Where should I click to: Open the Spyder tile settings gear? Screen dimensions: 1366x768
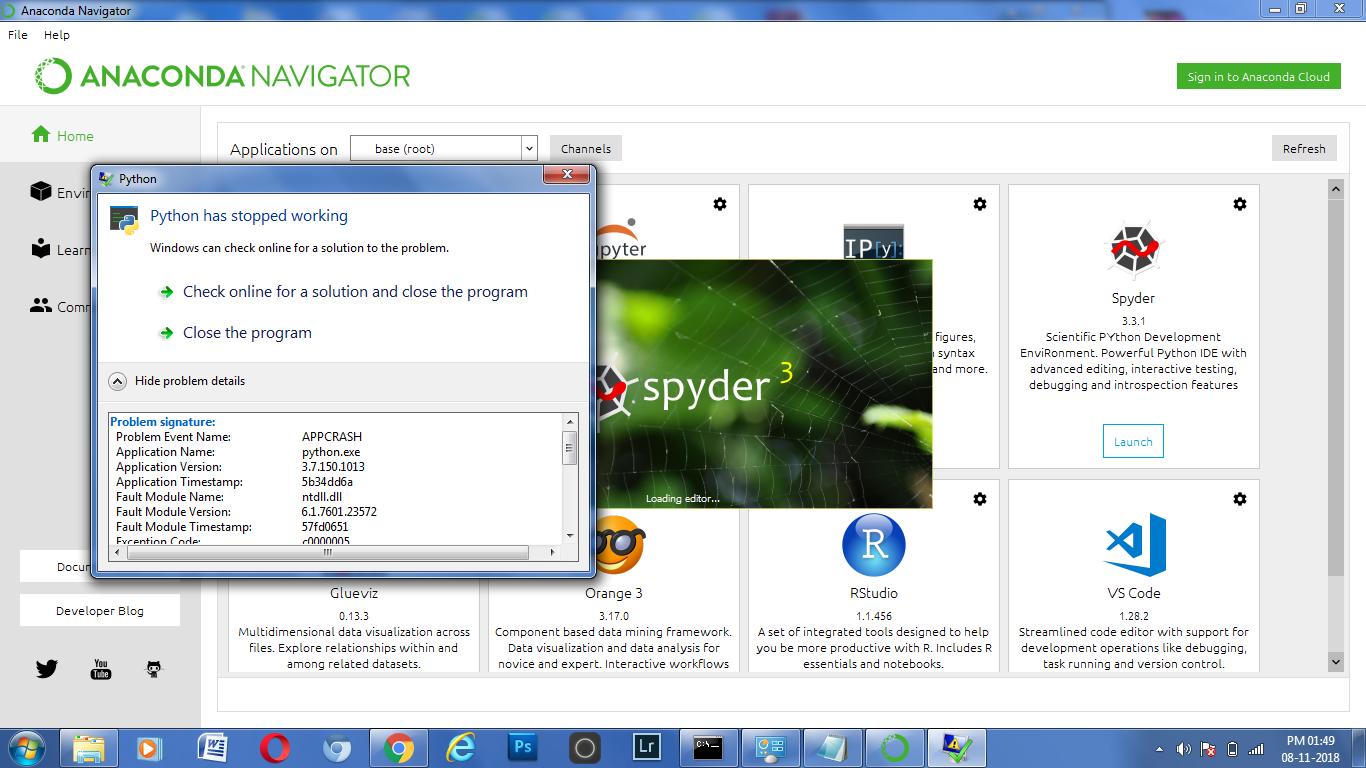(1240, 203)
